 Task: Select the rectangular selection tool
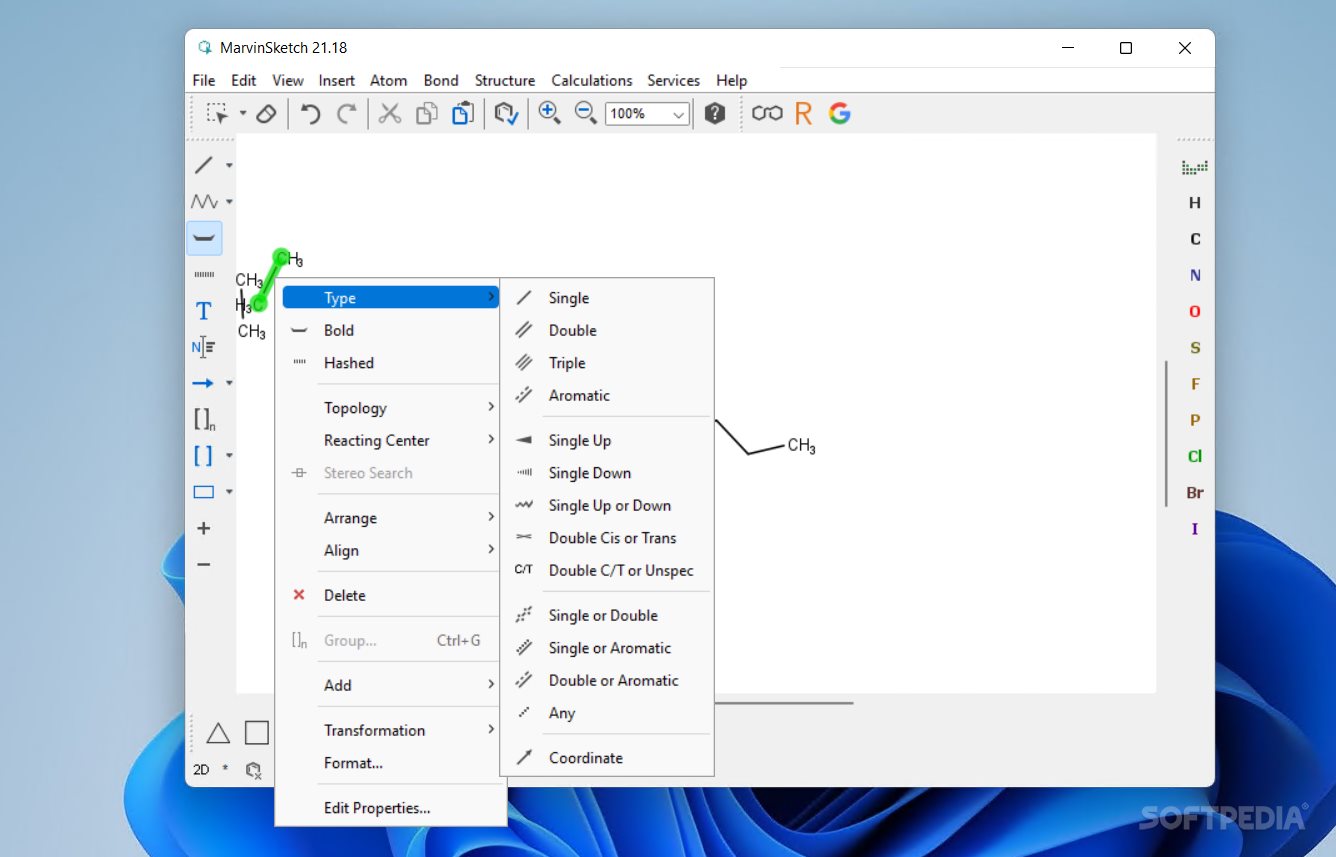pos(217,113)
